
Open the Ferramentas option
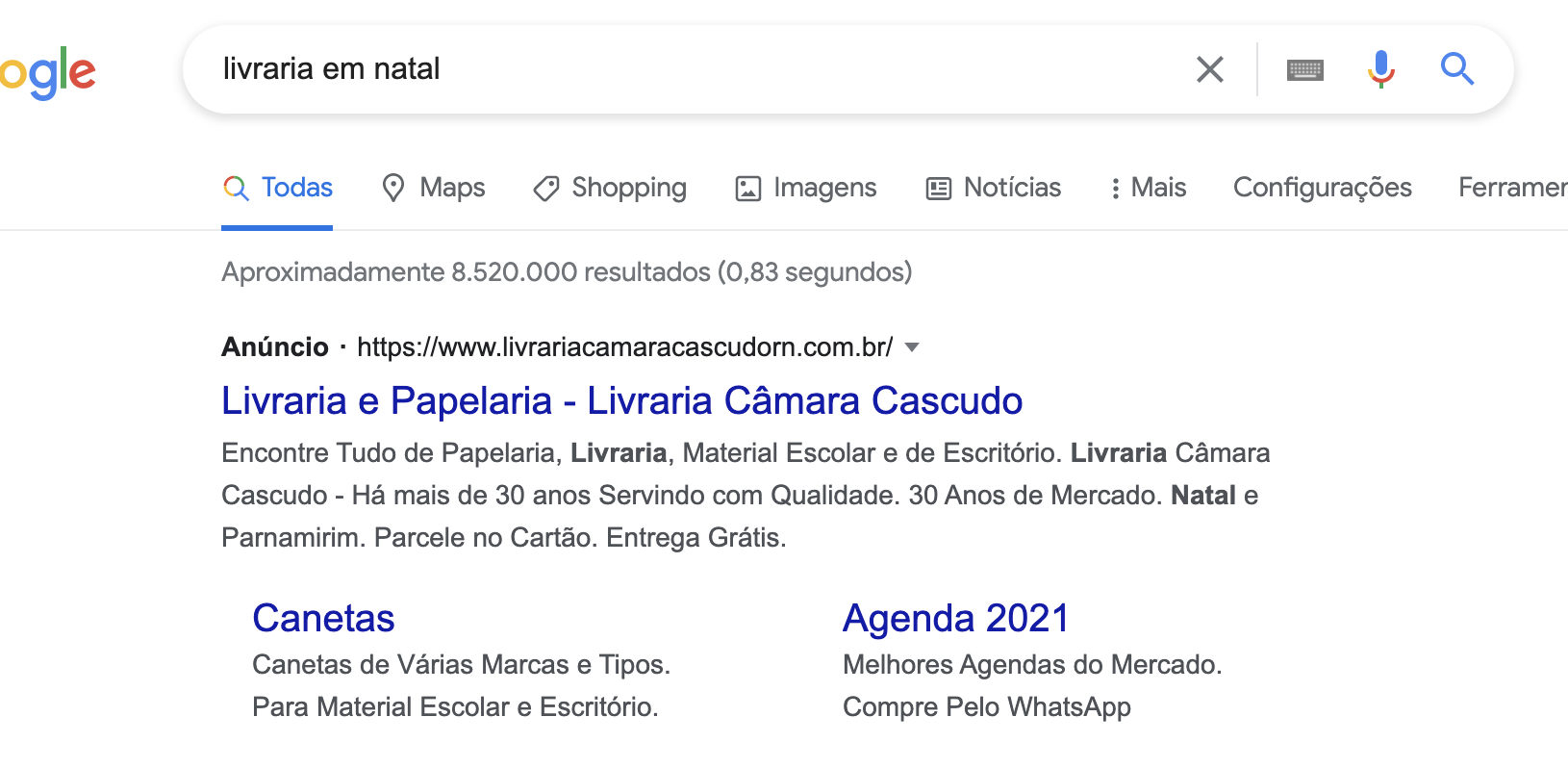1513,188
